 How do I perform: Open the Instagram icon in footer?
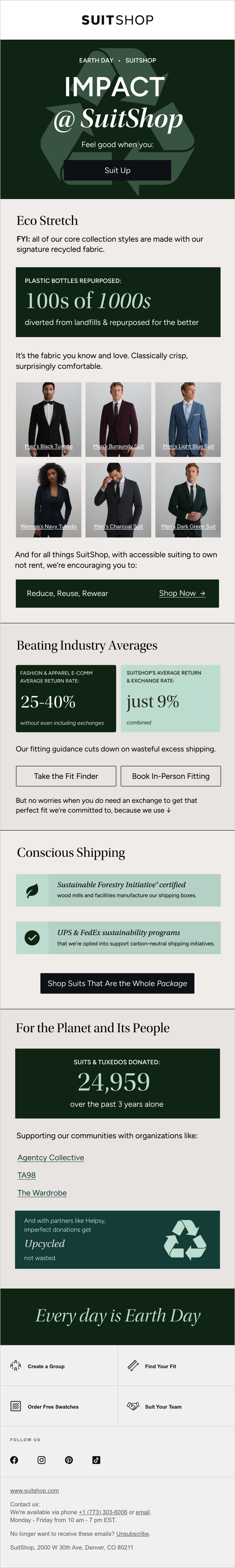(x=41, y=1460)
